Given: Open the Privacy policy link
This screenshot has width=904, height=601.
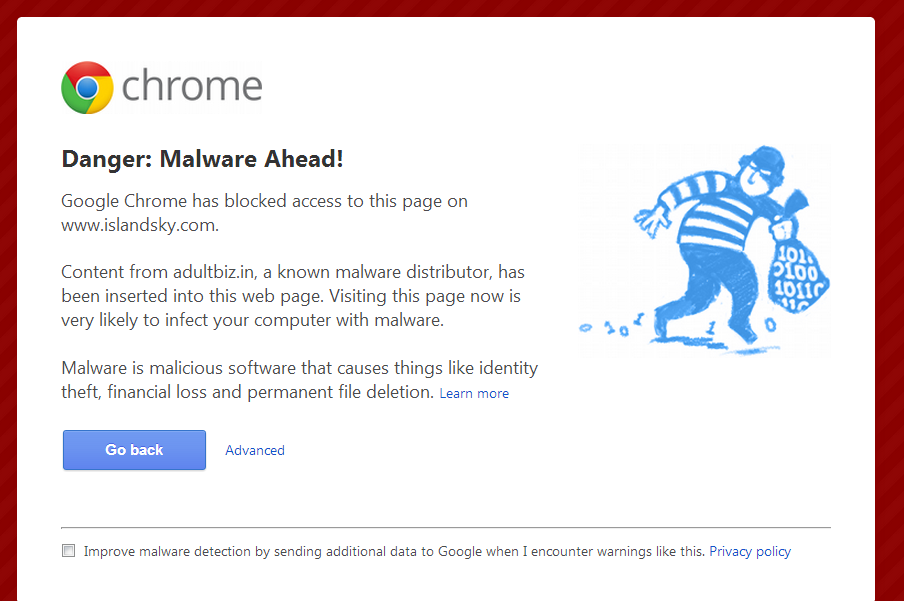Looking at the screenshot, I should [x=750, y=551].
